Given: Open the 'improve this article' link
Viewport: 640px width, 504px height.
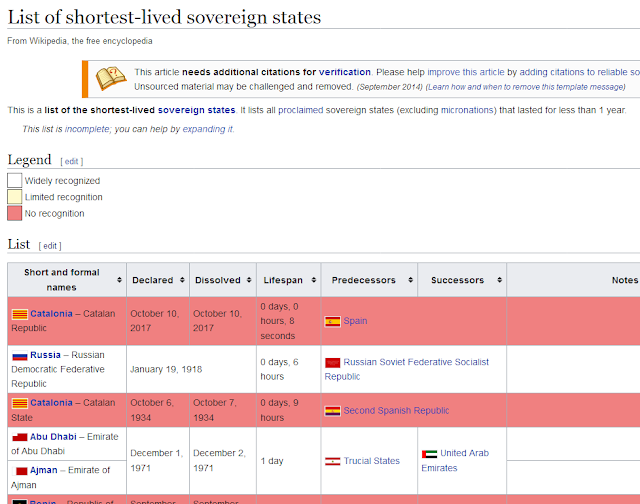Looking at the screenshot, I should coord(466,72).
